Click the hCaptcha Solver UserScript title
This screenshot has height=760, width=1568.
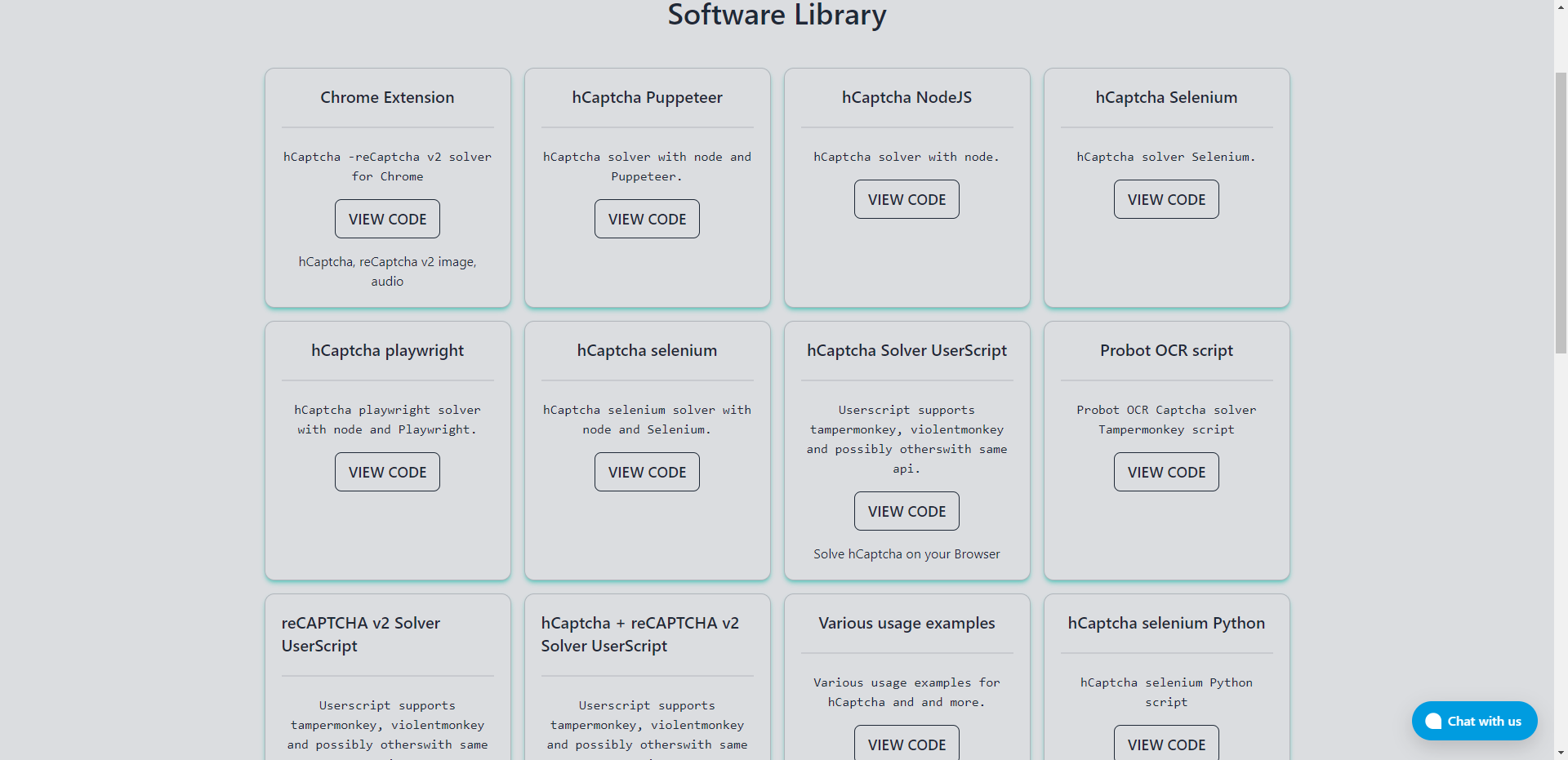tap(906, 350)
